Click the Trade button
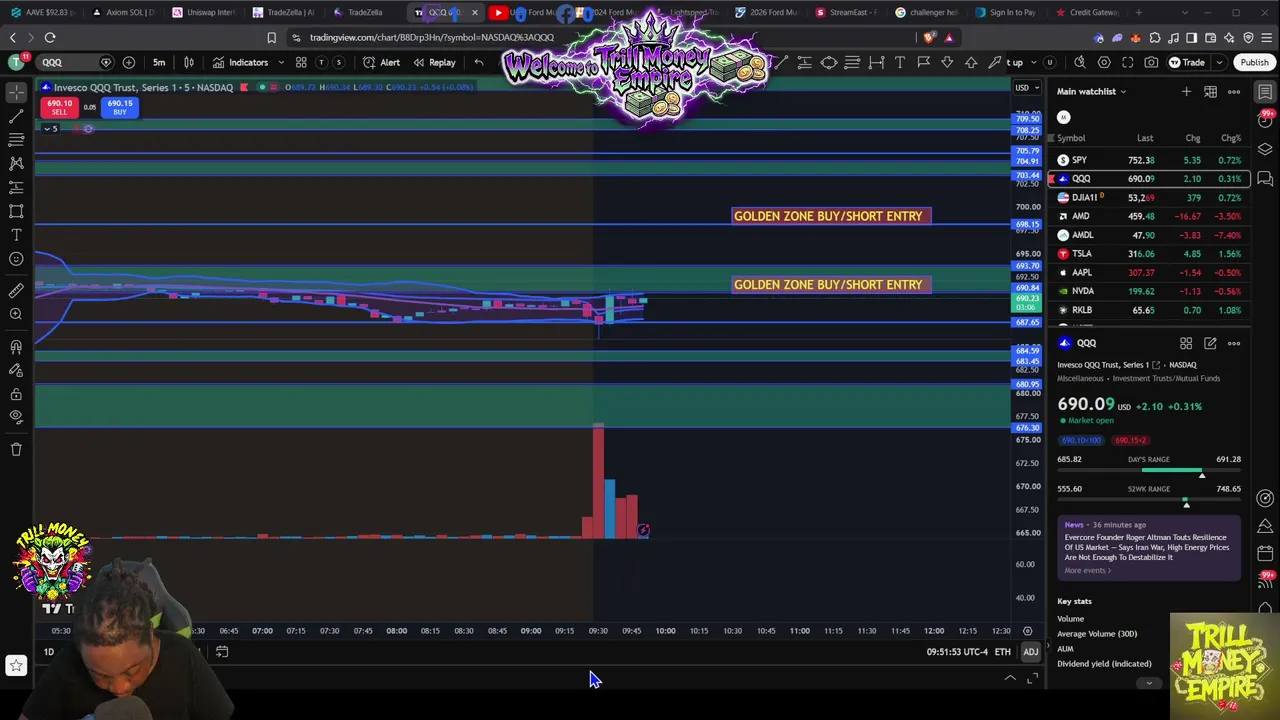The width and height of the screenshot is (1280, 720). click(1187, 62)
